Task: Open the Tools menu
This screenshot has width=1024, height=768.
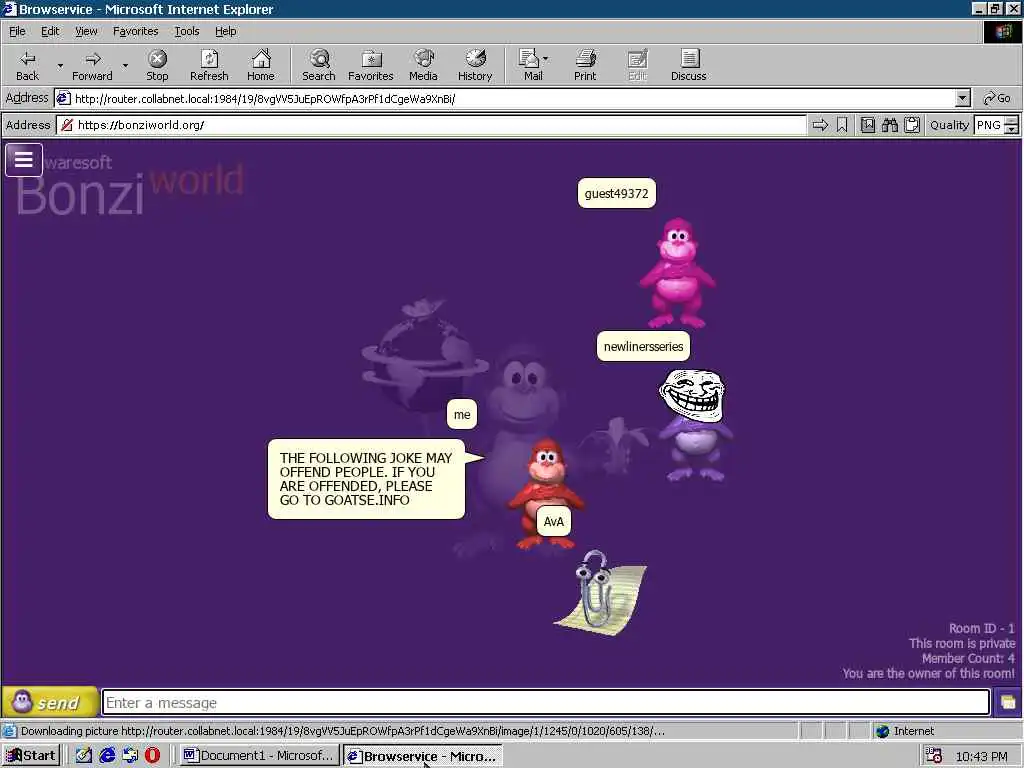Action: [186, 31]
